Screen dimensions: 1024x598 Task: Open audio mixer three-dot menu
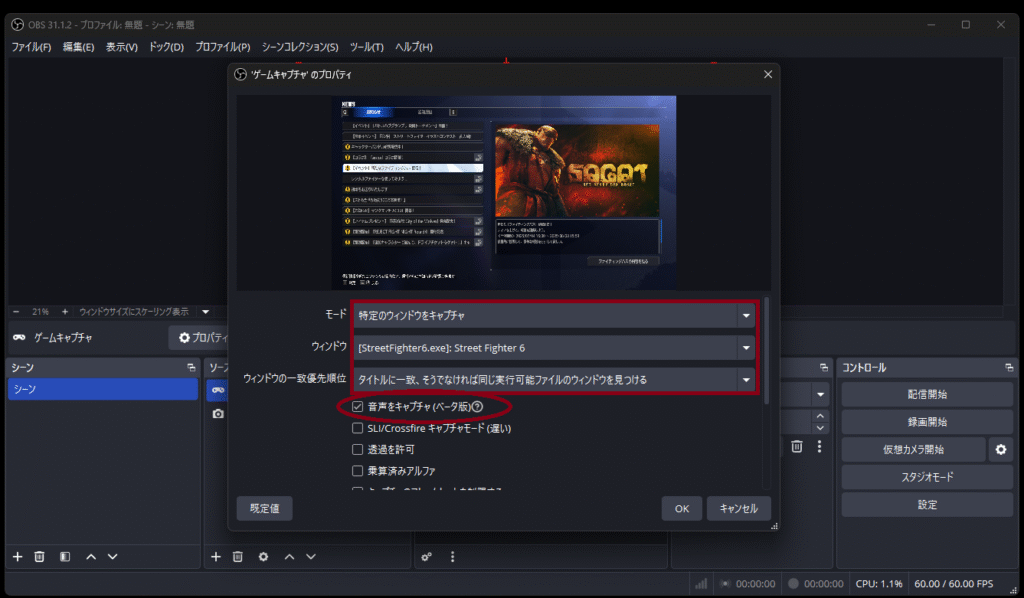click(x=453, y=557)
